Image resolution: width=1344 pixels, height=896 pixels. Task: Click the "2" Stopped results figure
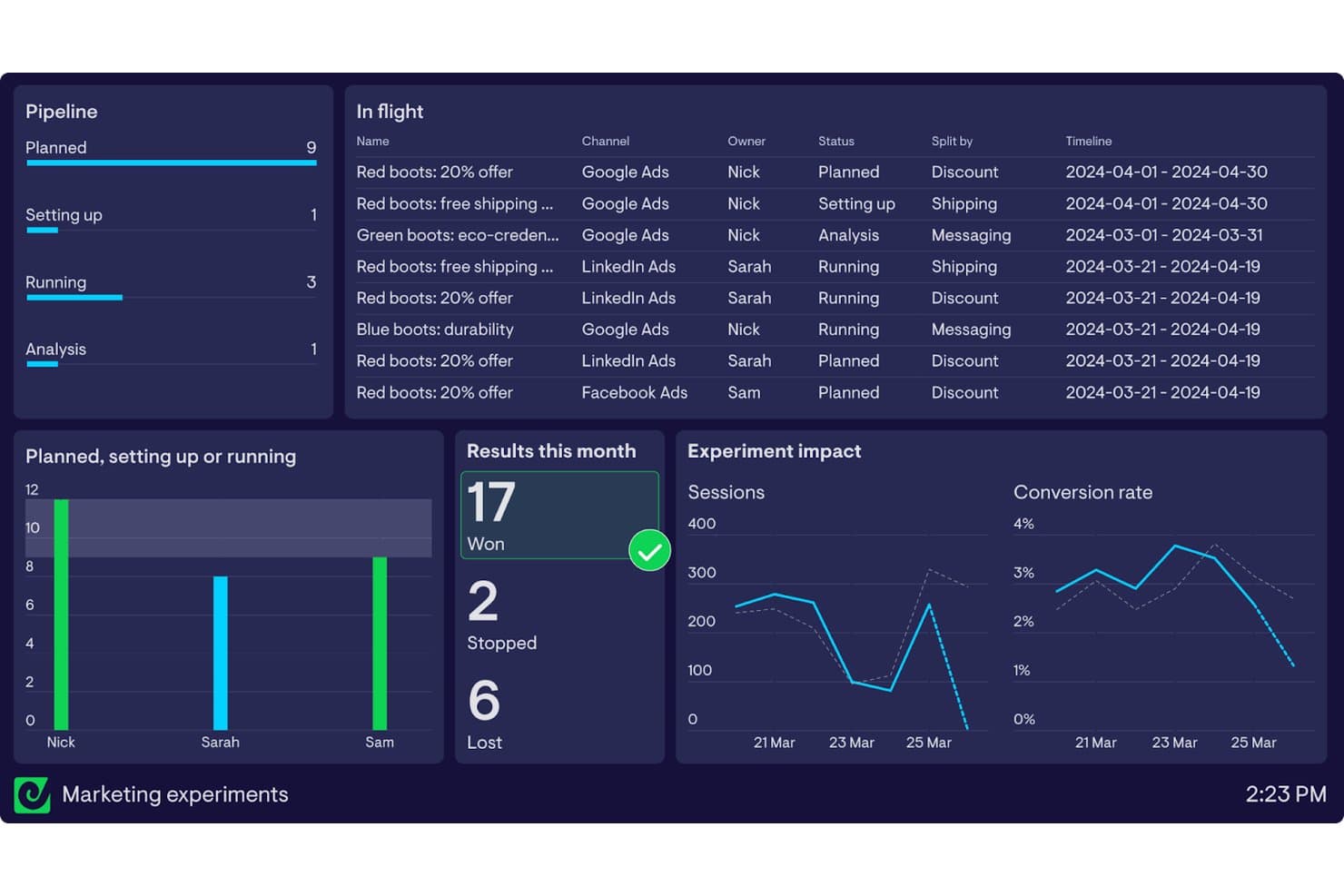click(483, 602)
